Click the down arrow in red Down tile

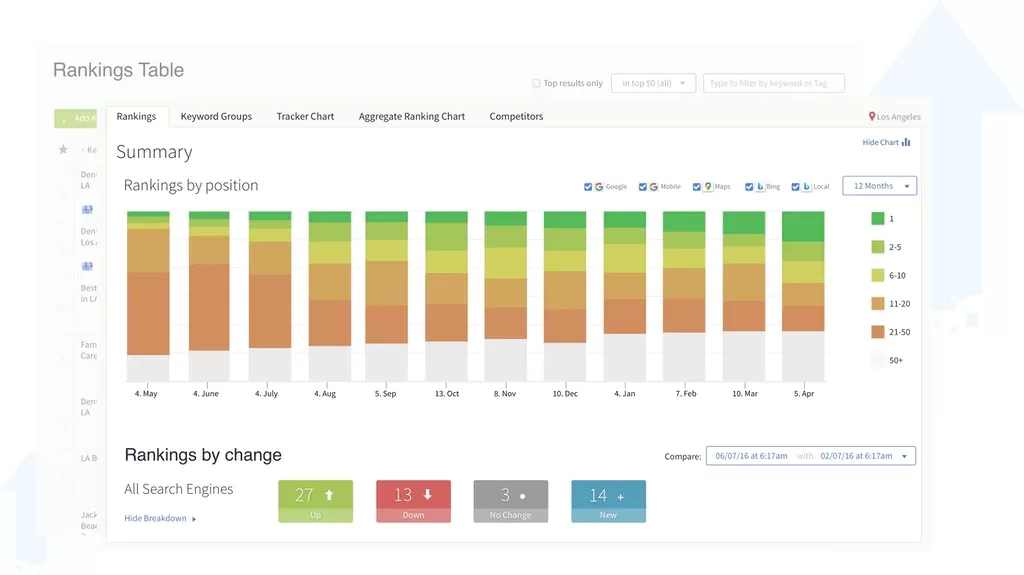(428, 495)
